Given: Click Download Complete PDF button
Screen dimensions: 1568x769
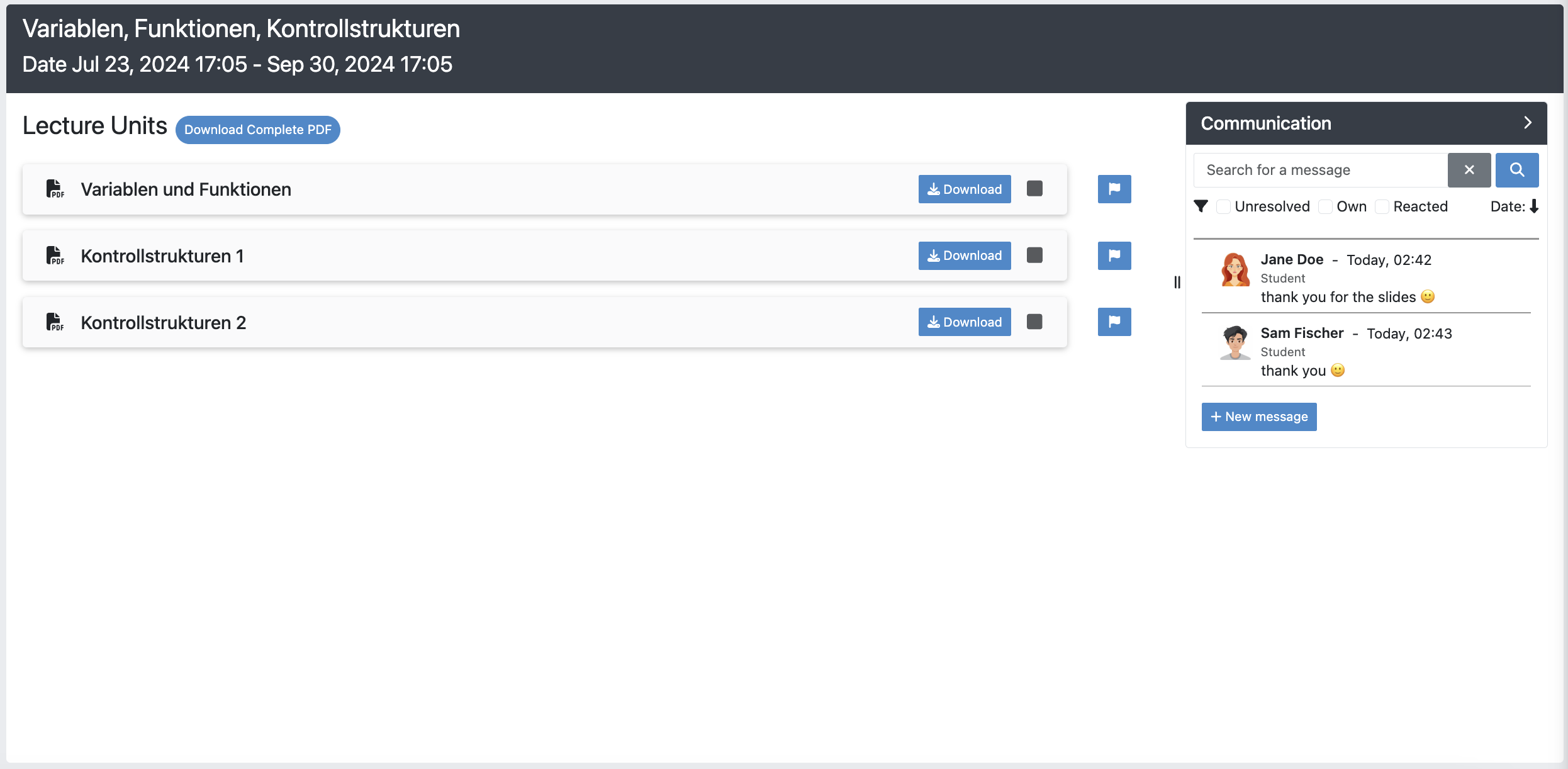Looking at the screenshot, I should point(257,130).
